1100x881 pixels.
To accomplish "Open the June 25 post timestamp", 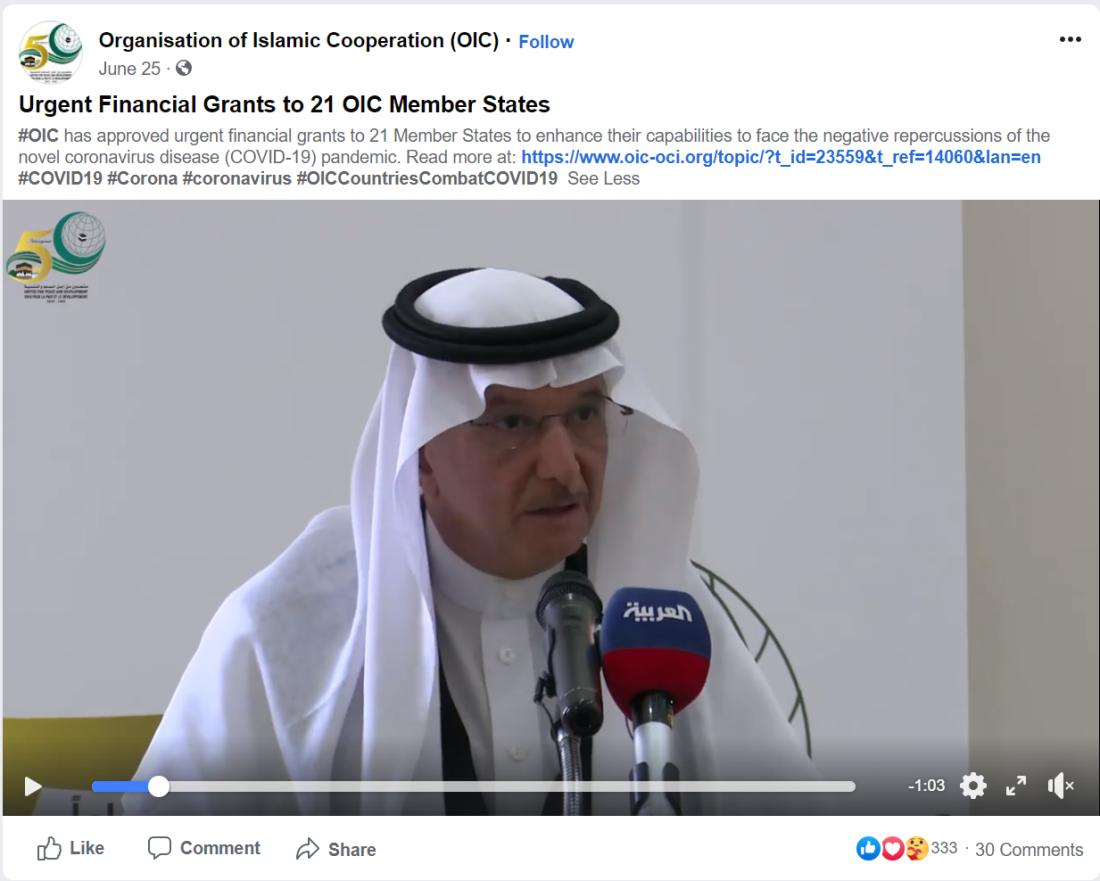I will coord(129,69).
